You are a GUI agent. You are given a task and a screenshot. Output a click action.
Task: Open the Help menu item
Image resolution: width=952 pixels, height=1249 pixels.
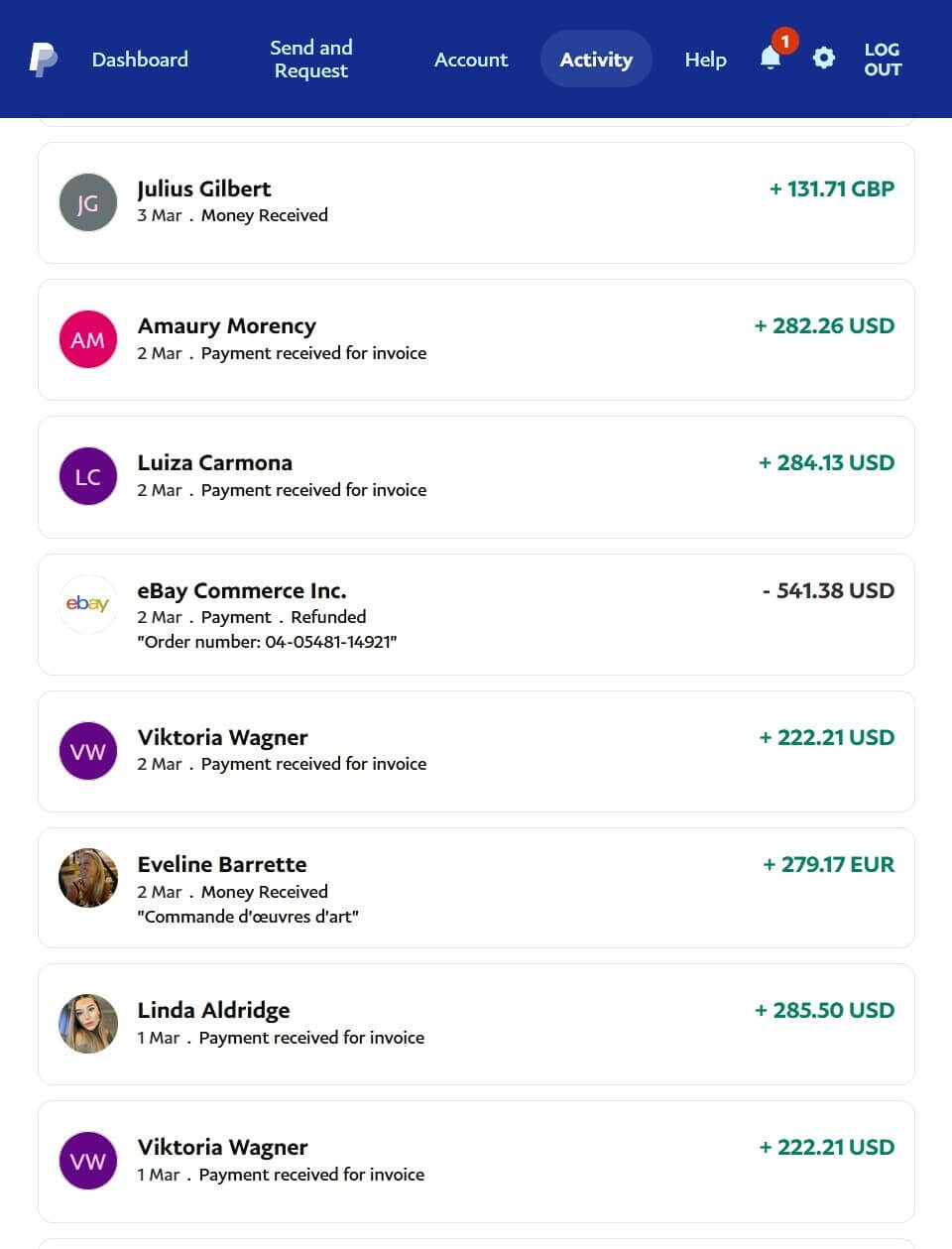[x=705, y=60]
